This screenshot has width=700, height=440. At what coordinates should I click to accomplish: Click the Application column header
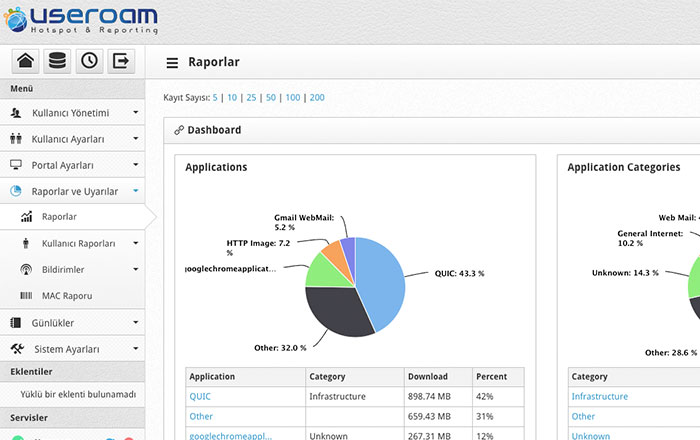(x=246, y=377)
